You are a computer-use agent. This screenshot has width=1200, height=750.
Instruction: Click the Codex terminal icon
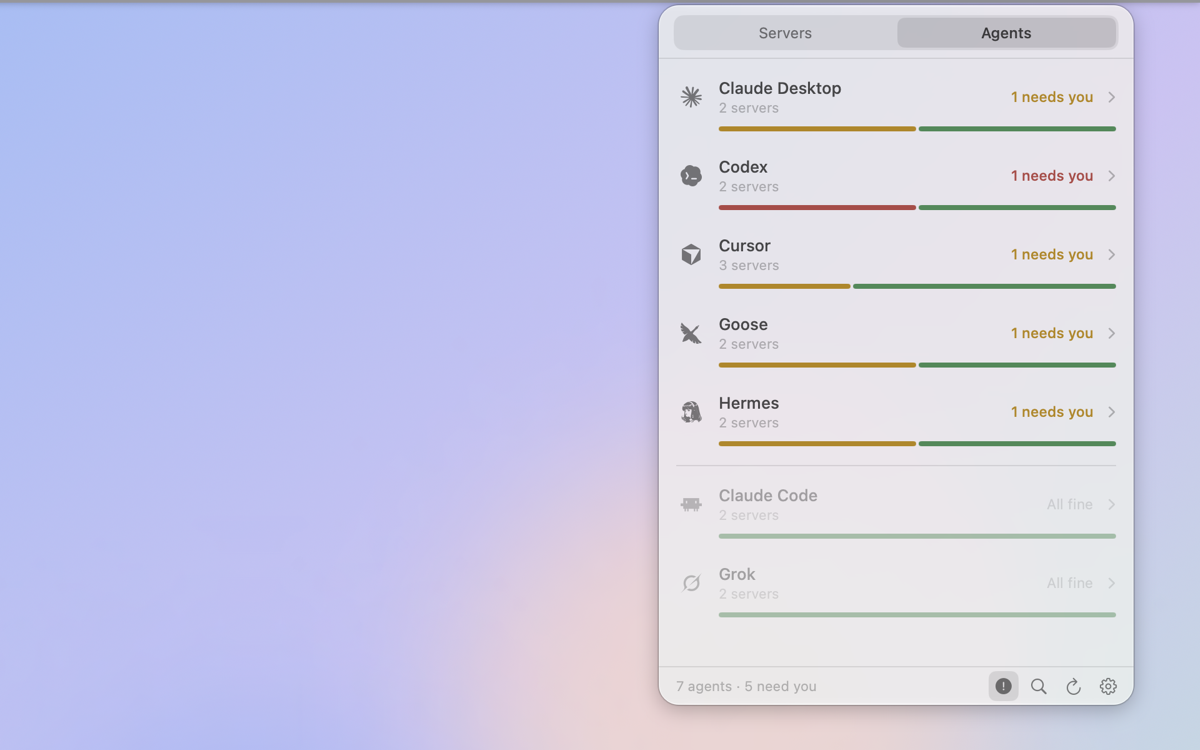[x=691, y=176]
